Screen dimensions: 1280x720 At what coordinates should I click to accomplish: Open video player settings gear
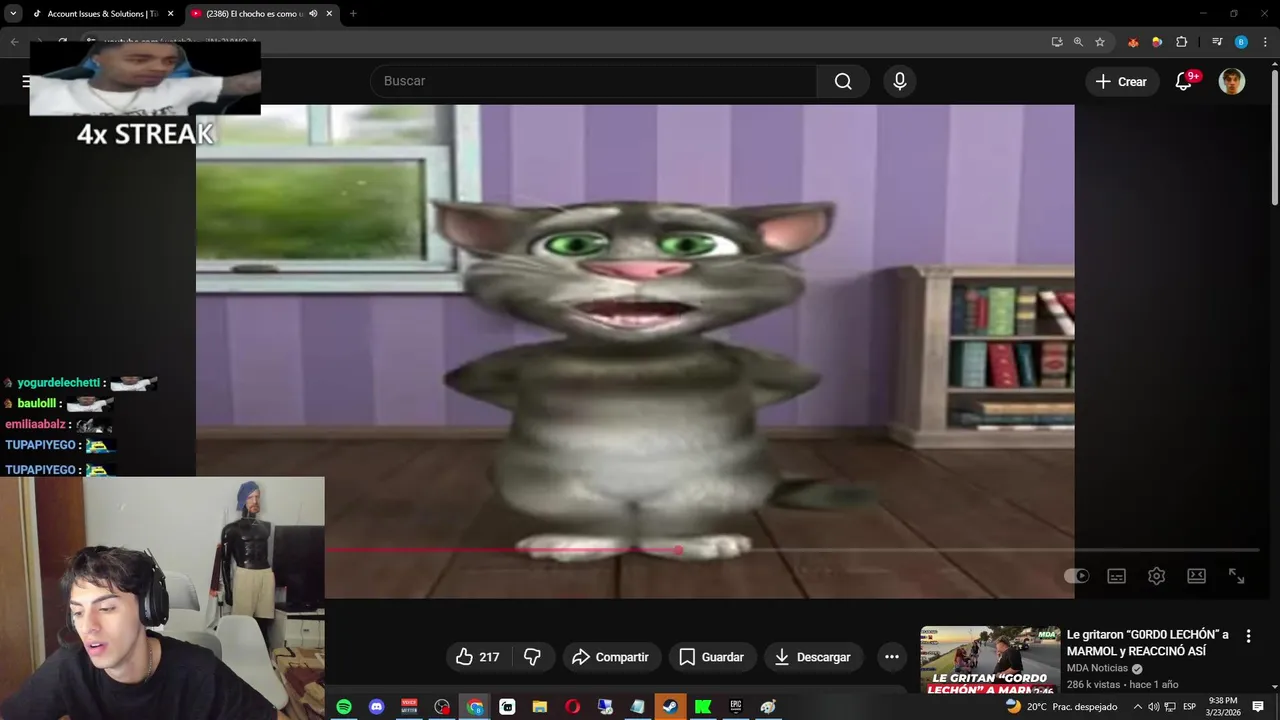tap(1157, 576)
